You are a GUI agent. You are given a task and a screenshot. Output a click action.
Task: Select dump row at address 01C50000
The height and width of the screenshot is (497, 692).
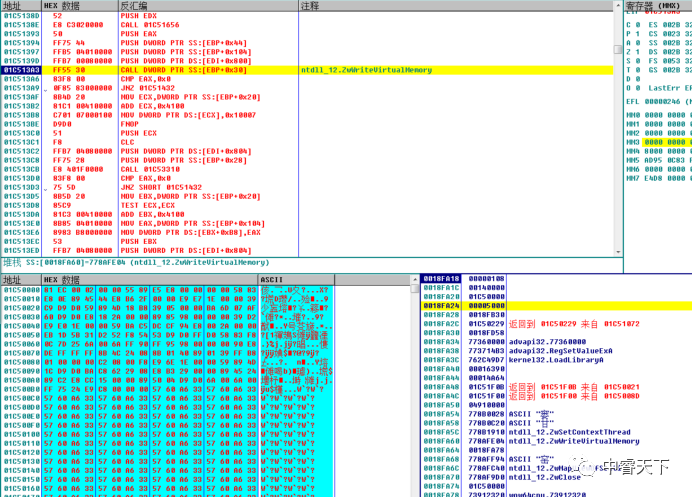click(x=167, y=290)
